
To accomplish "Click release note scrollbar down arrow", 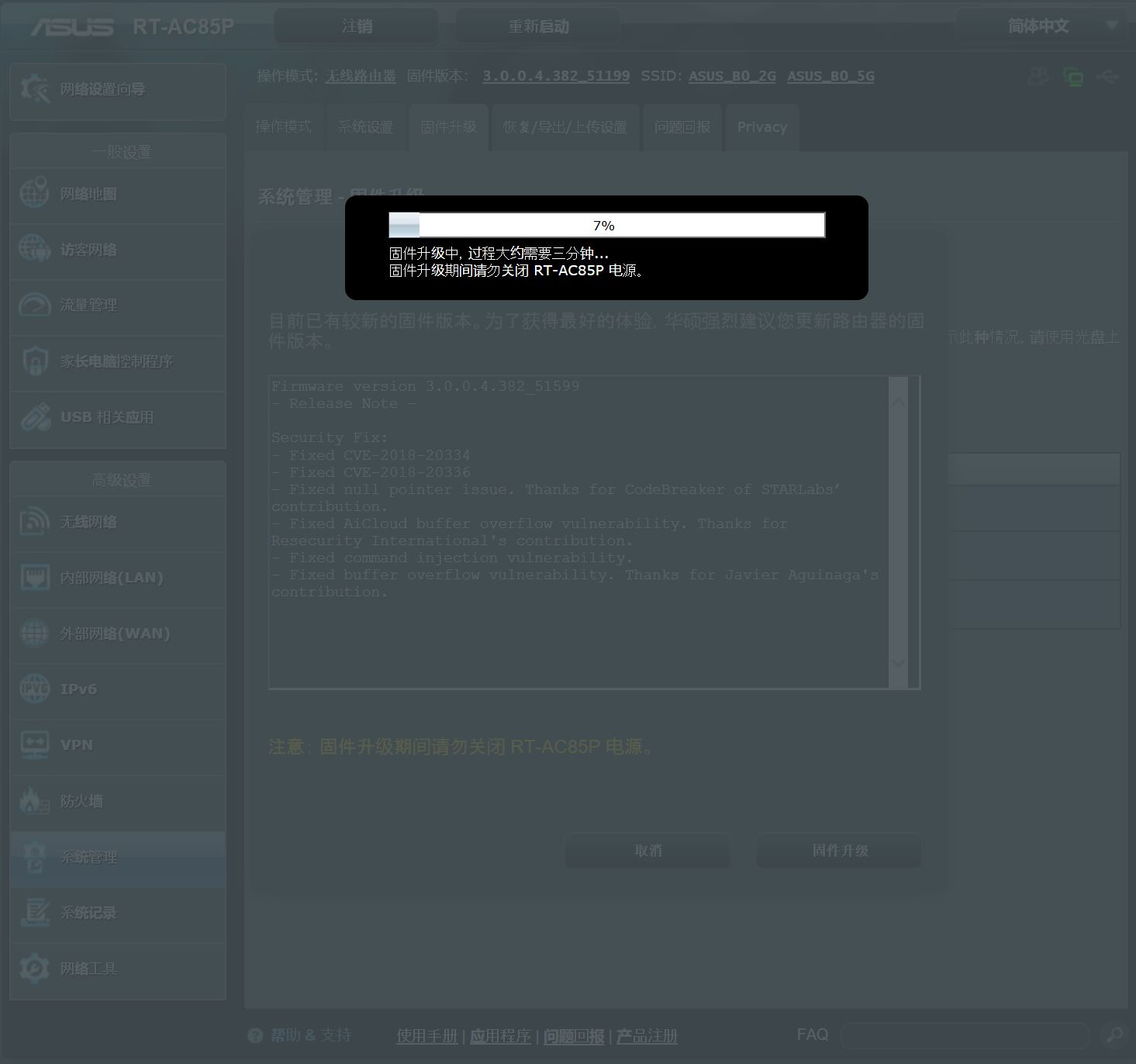I will 899,663.
